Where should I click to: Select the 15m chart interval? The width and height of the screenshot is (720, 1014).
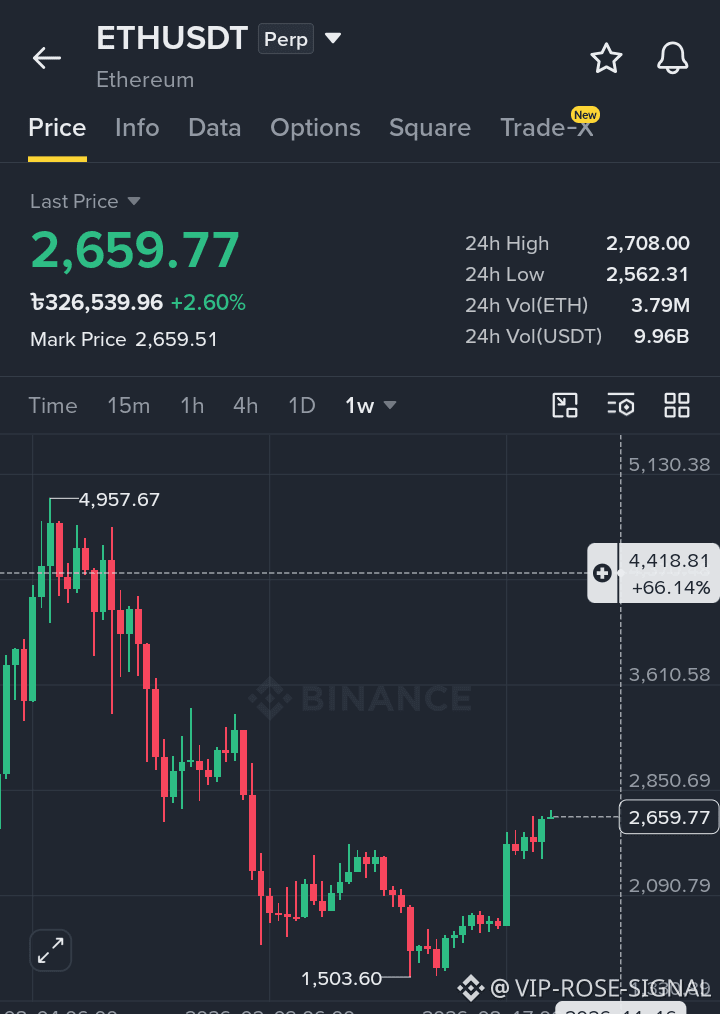pyautogui.click(x=129, y=405)
